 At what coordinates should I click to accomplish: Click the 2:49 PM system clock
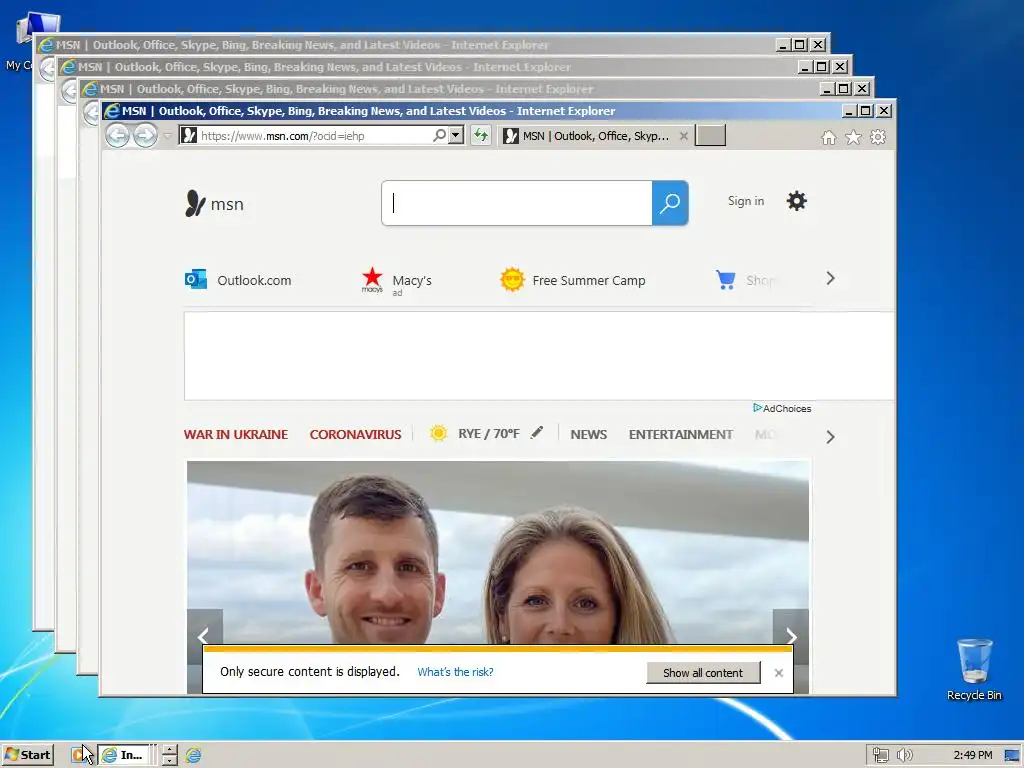click(x=972, y=756)
